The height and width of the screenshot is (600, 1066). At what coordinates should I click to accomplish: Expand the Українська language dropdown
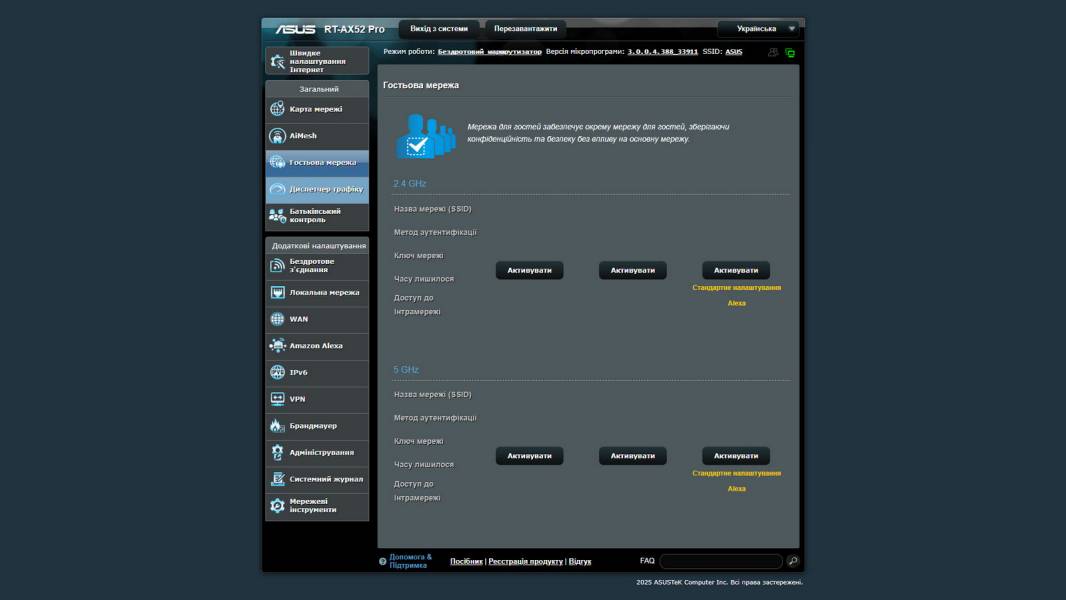coord(760,29)
